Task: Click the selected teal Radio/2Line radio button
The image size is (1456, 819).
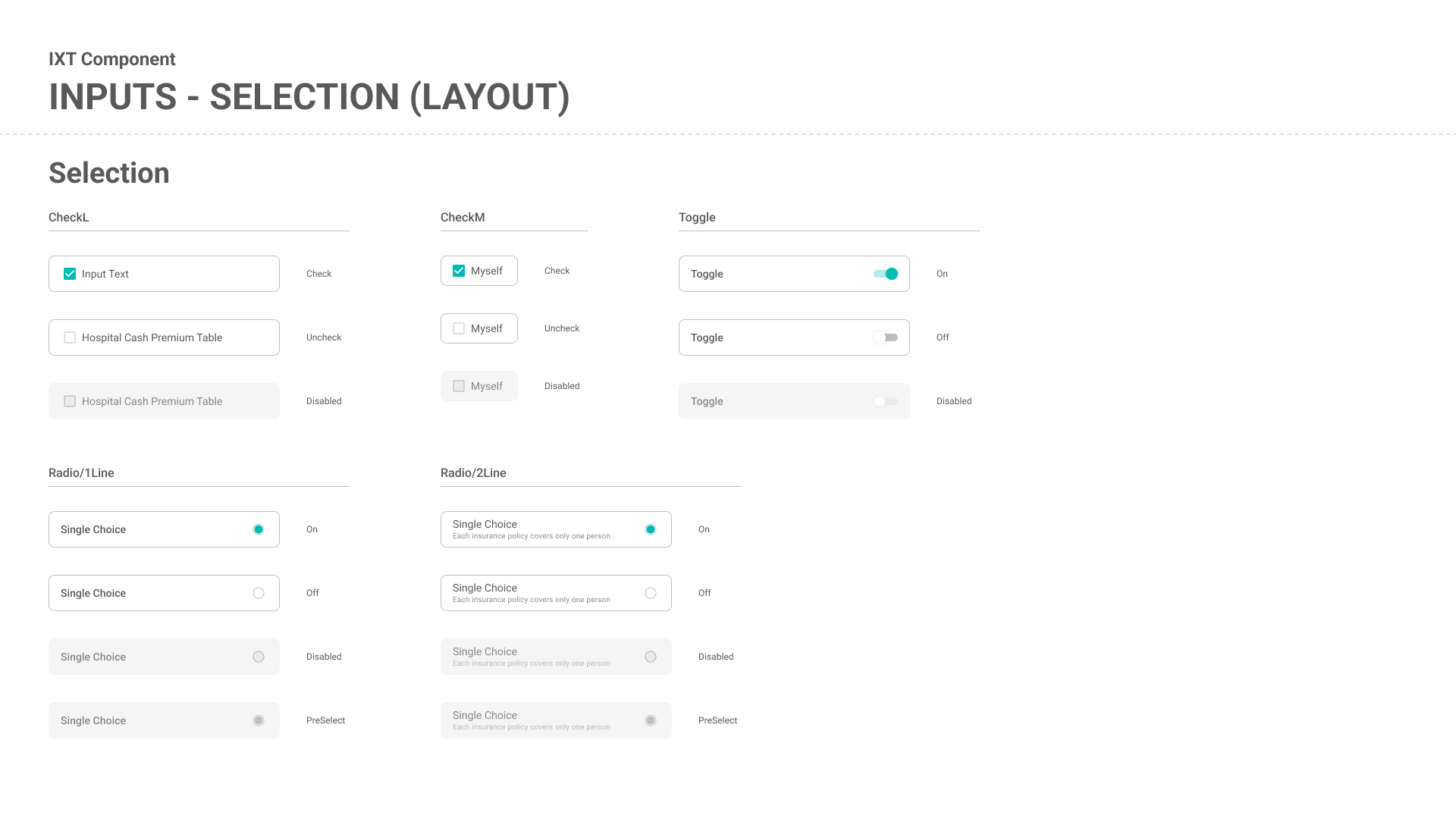Action: (x=651, y=529)
